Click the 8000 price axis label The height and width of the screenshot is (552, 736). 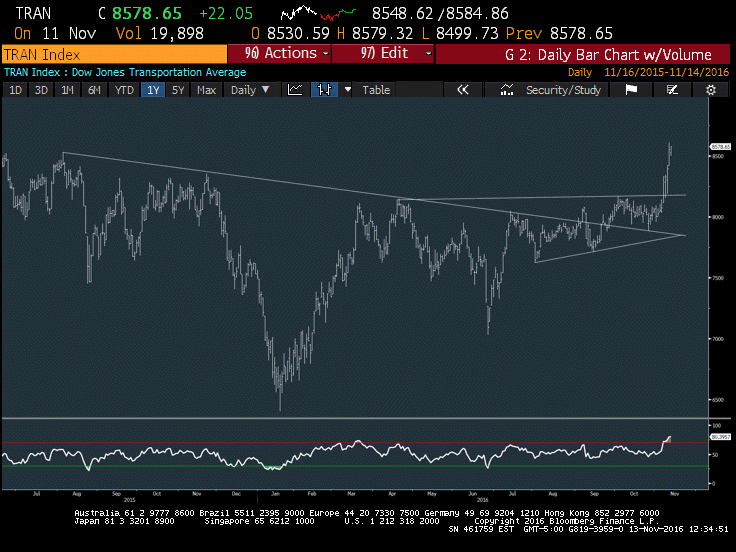coord(718,217)
